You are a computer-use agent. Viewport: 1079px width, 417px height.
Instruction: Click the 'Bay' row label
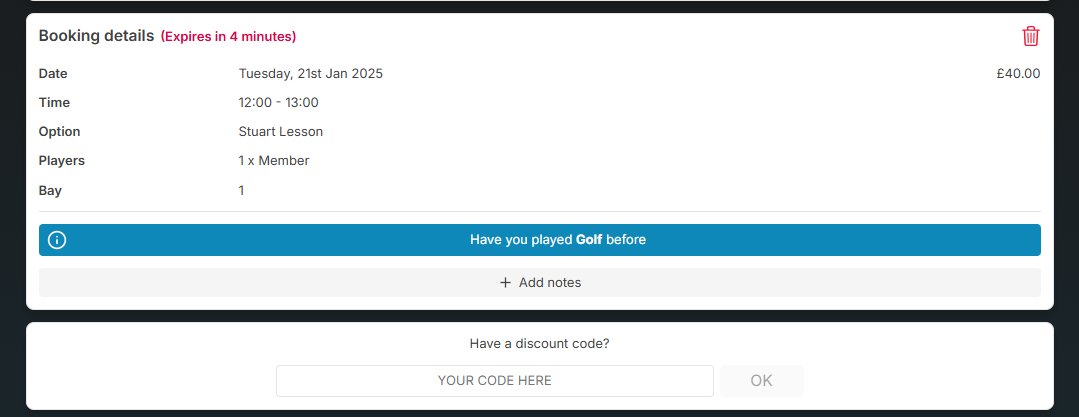pos(50,190)
